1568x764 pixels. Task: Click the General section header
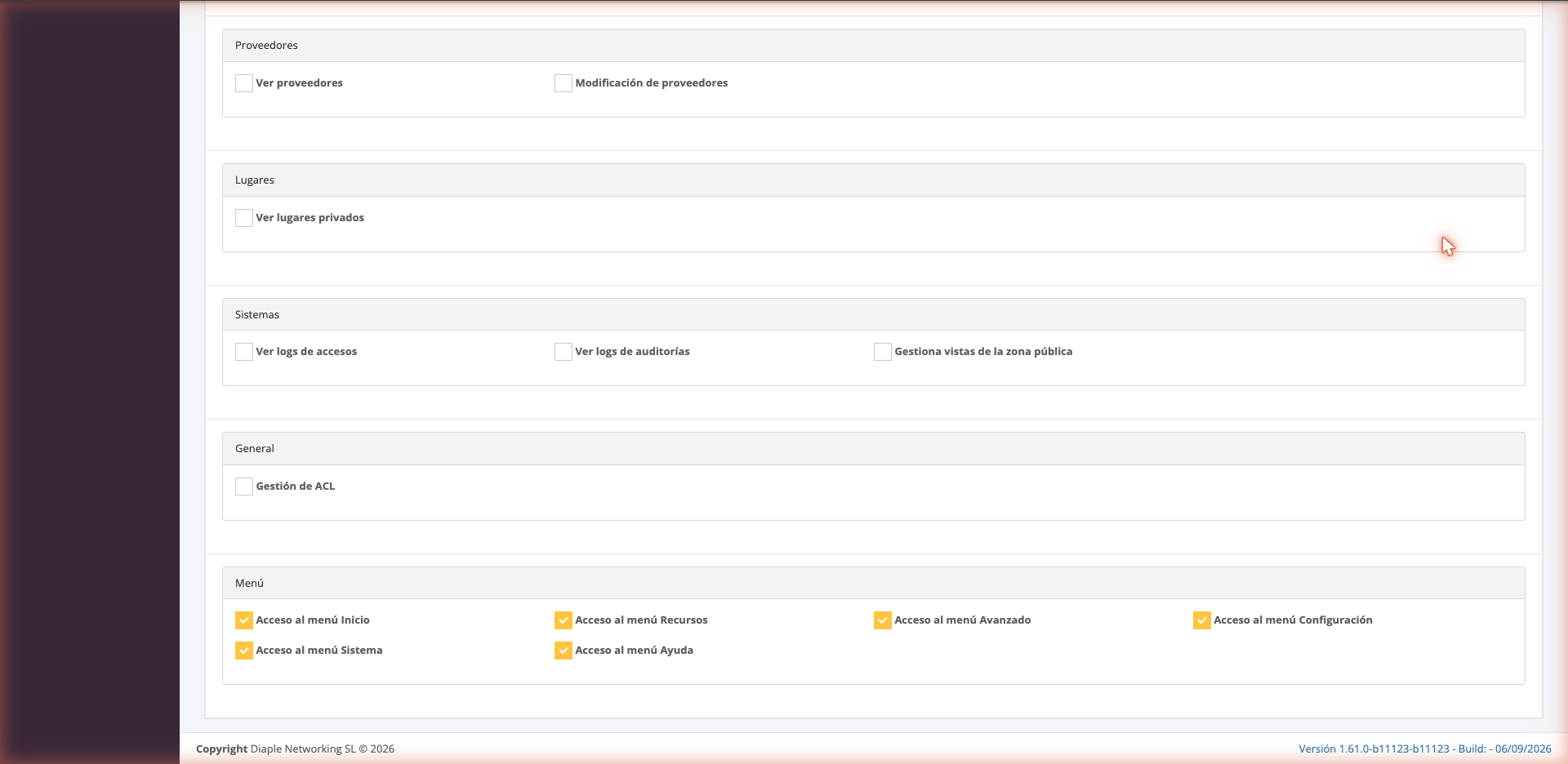point(873,449)
